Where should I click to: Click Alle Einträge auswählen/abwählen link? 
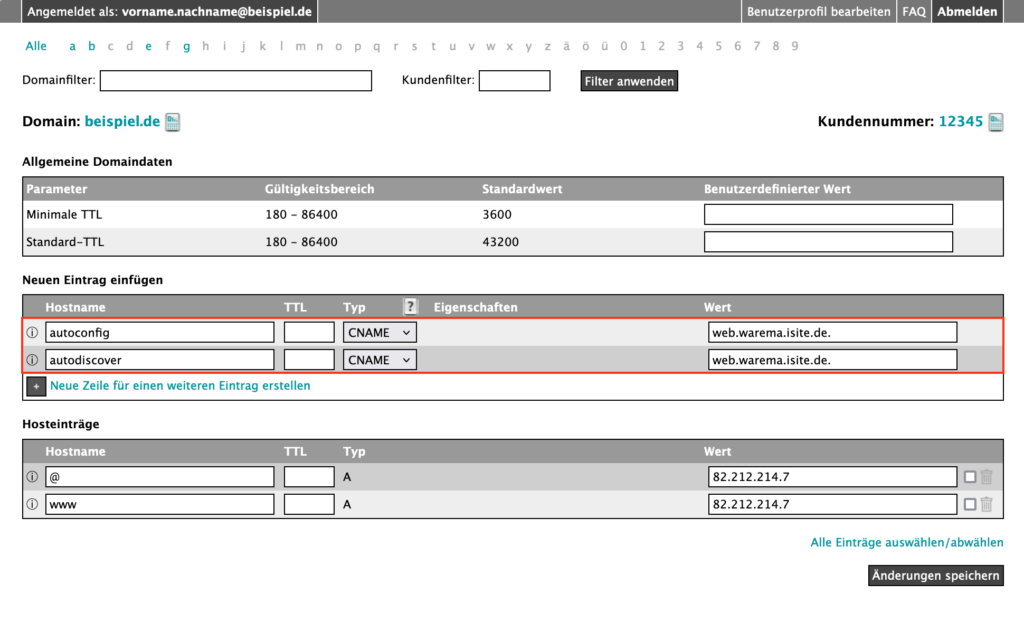(x=906, y=543)
